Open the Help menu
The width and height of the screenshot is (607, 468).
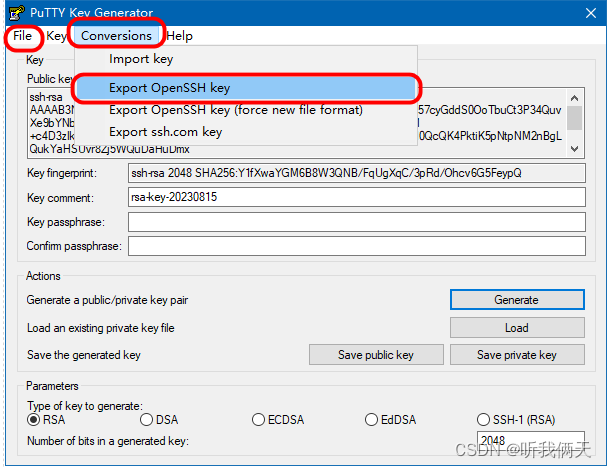180,36
